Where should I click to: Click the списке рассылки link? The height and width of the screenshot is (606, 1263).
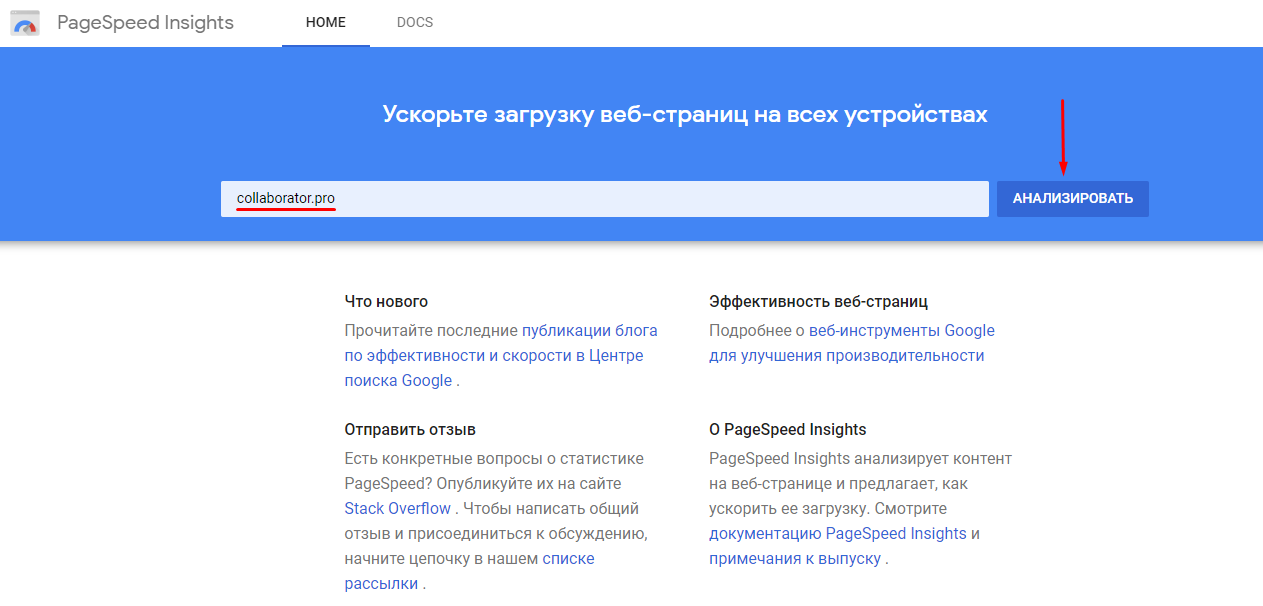click(568, 559)
